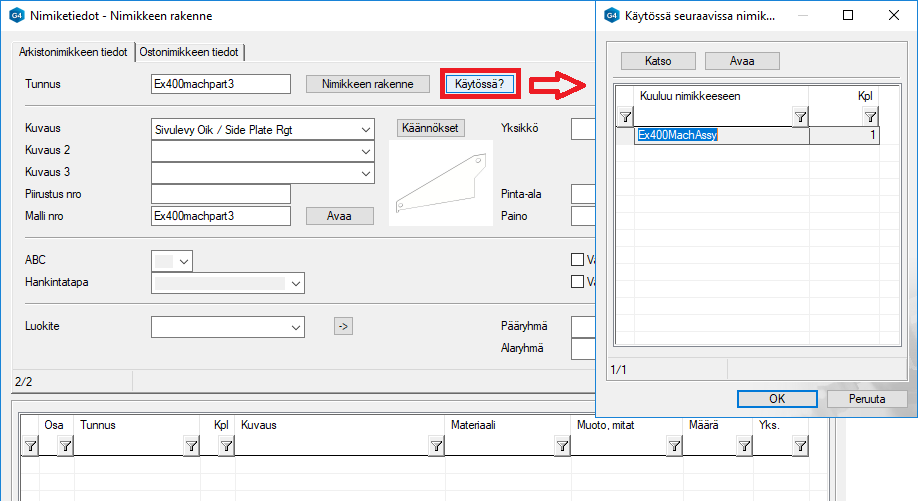This screenshot has width=918, height=501.
Task: Tick the upper checkbox beside the ABC row
Action: [x=577, y=260]
